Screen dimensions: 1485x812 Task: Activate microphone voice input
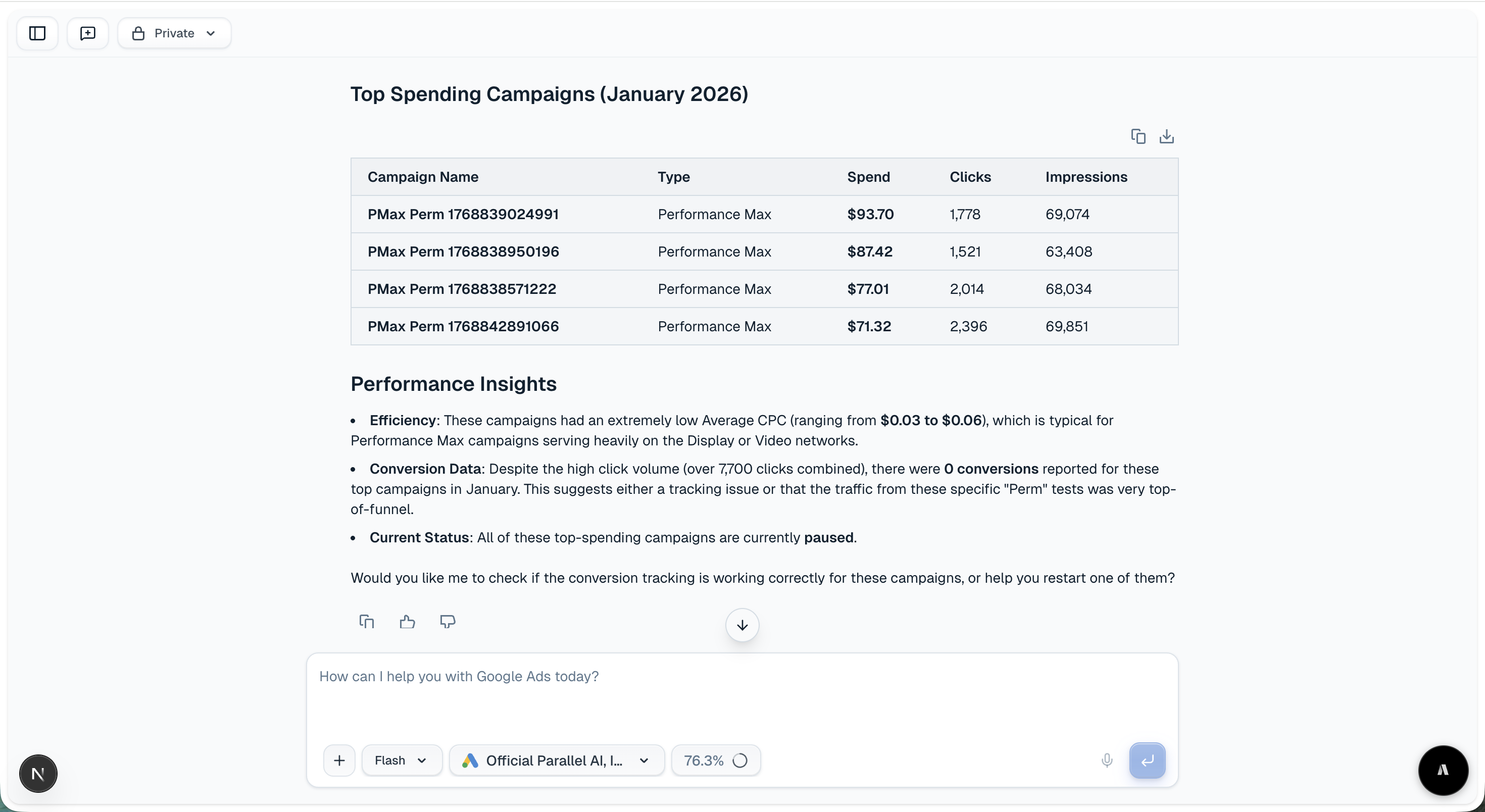click(x=1106, y=760)
